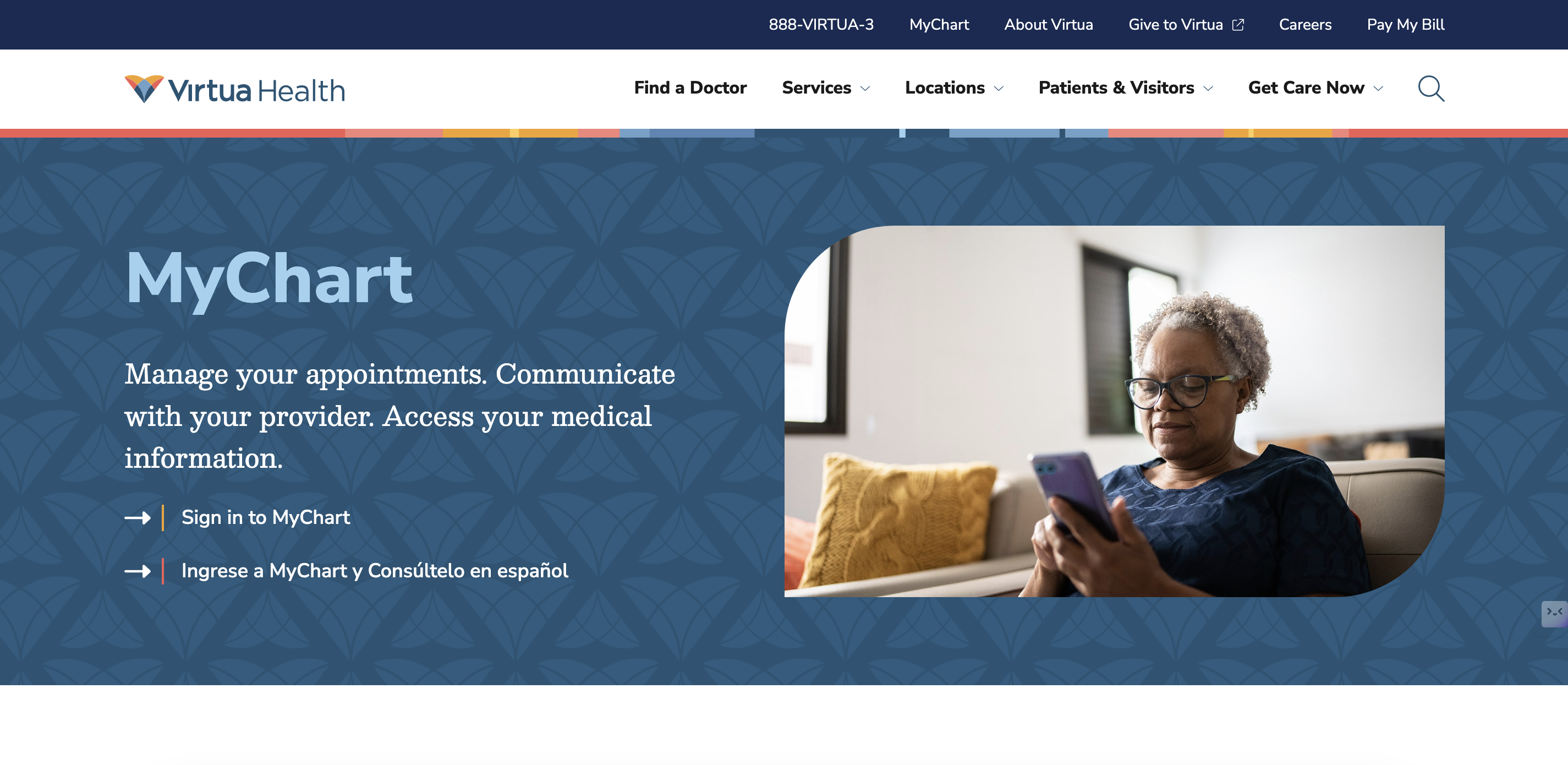This screenshot has width=1568, height=765.
Task: Select the Find a Doctor menu item
Action: (690, 88)
